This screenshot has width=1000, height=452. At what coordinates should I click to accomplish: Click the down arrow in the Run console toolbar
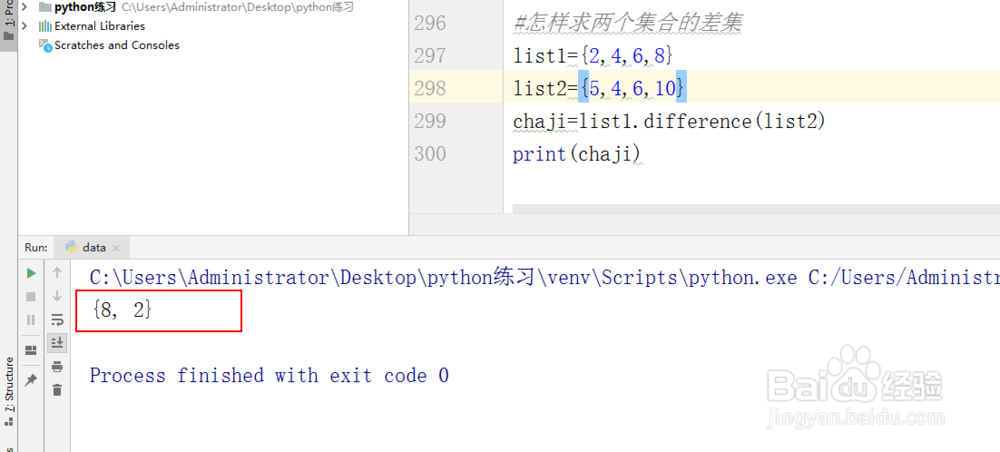57,296
